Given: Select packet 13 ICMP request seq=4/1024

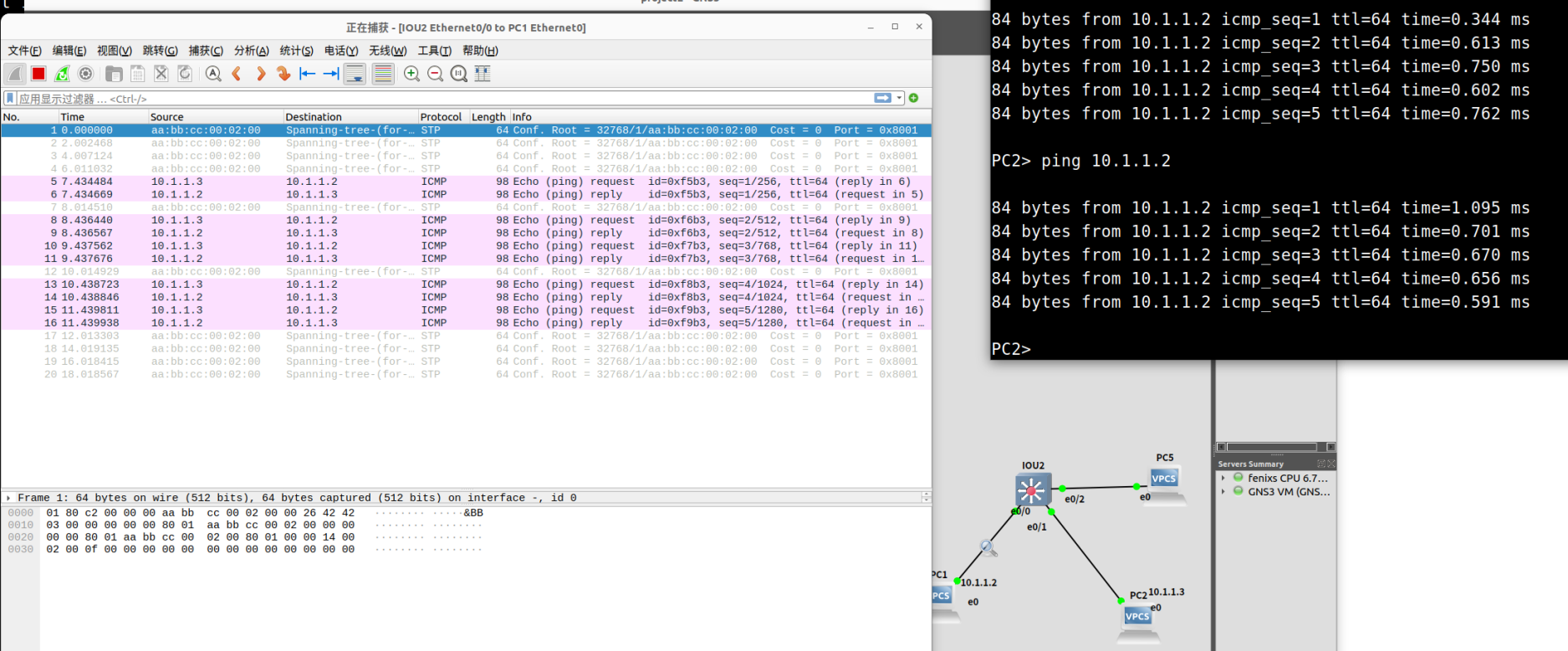Looking at the screenshot, I should click(466, 284).
